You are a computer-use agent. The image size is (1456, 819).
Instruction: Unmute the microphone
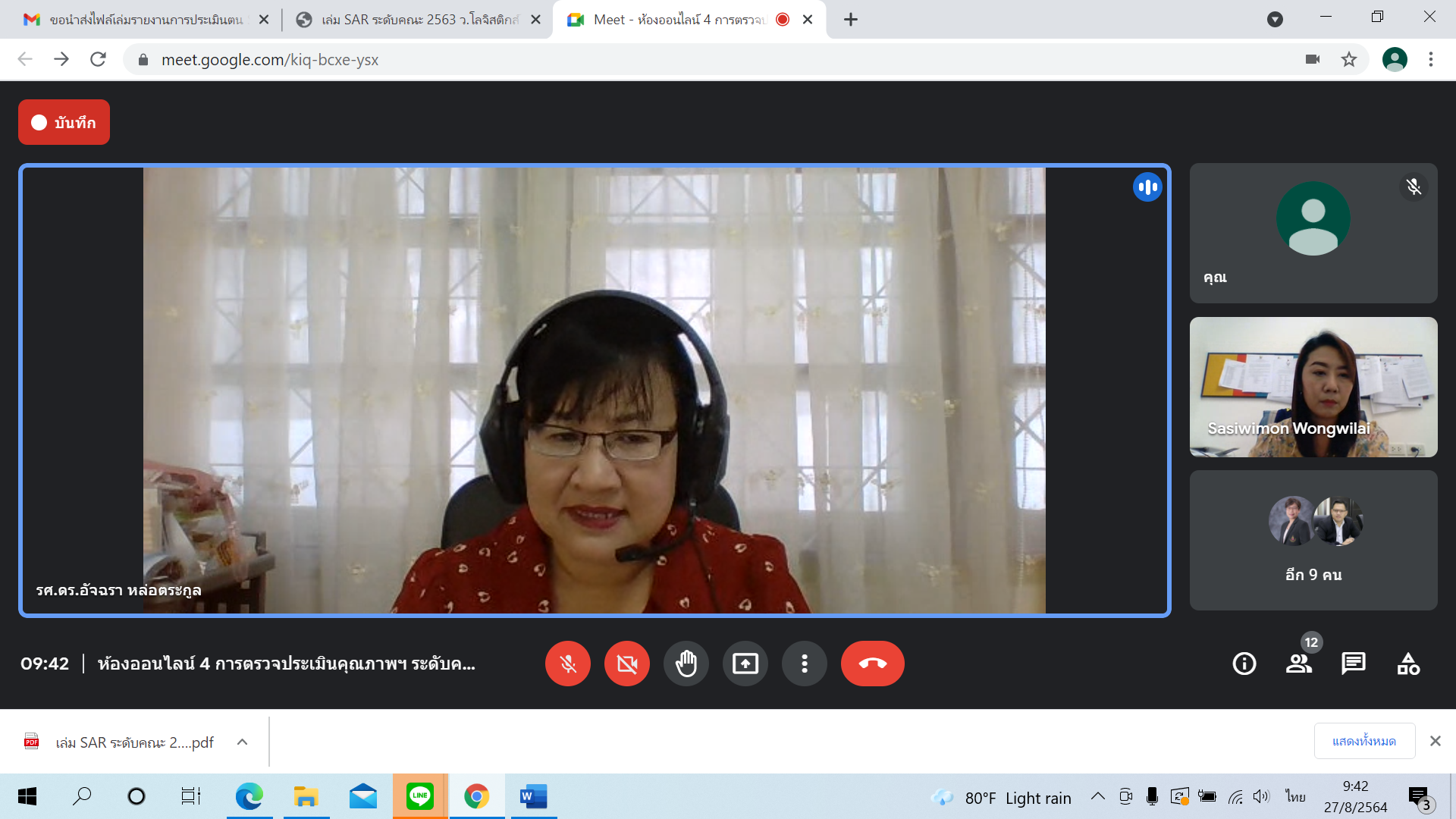point(567,664)
